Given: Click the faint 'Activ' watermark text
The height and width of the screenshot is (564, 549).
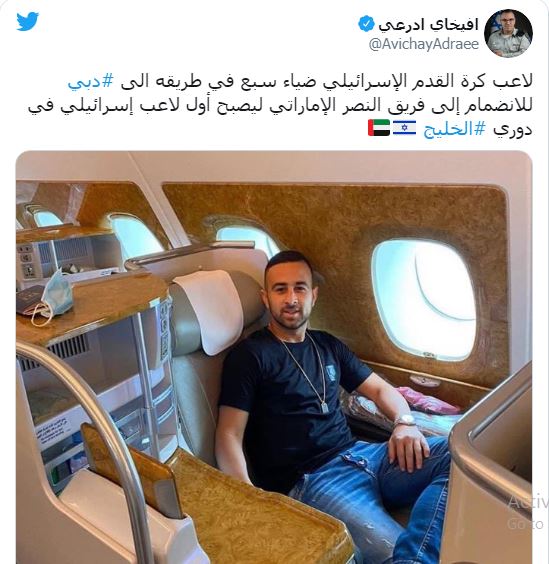Looking at the screenshot, I should point(528,501).
